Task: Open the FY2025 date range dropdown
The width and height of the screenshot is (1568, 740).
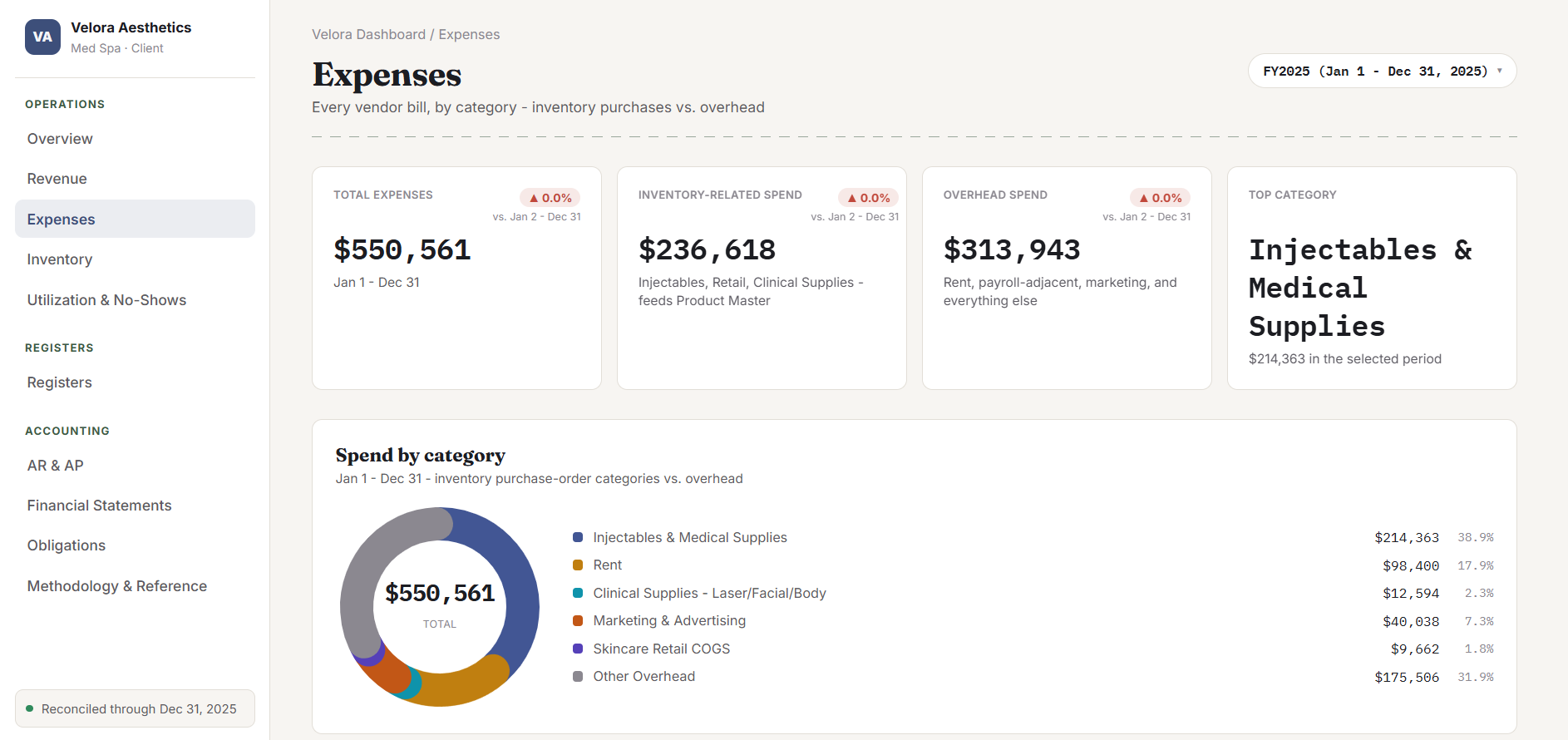Action: click(x=1382, y=72)
